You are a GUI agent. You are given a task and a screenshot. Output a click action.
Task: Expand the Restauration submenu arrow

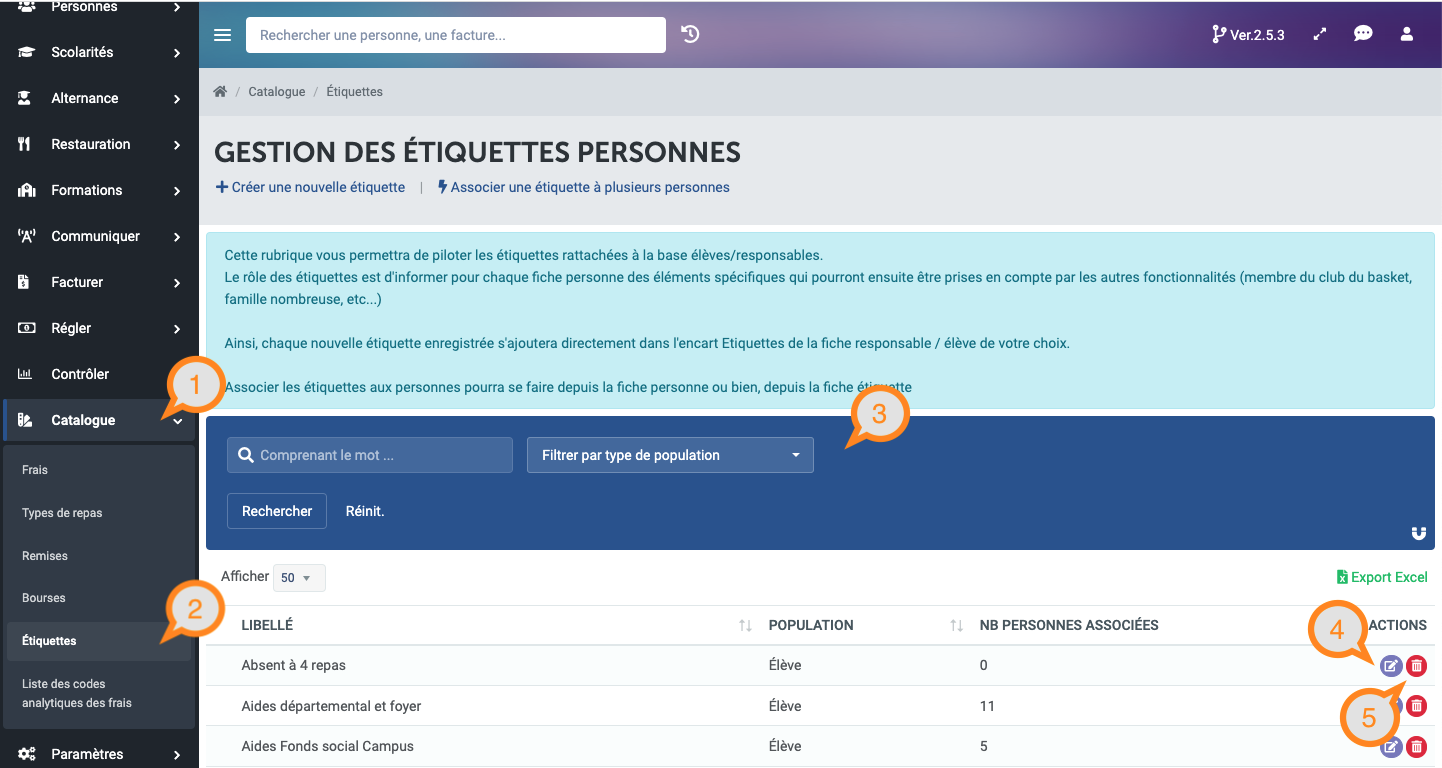pos(177,145)
